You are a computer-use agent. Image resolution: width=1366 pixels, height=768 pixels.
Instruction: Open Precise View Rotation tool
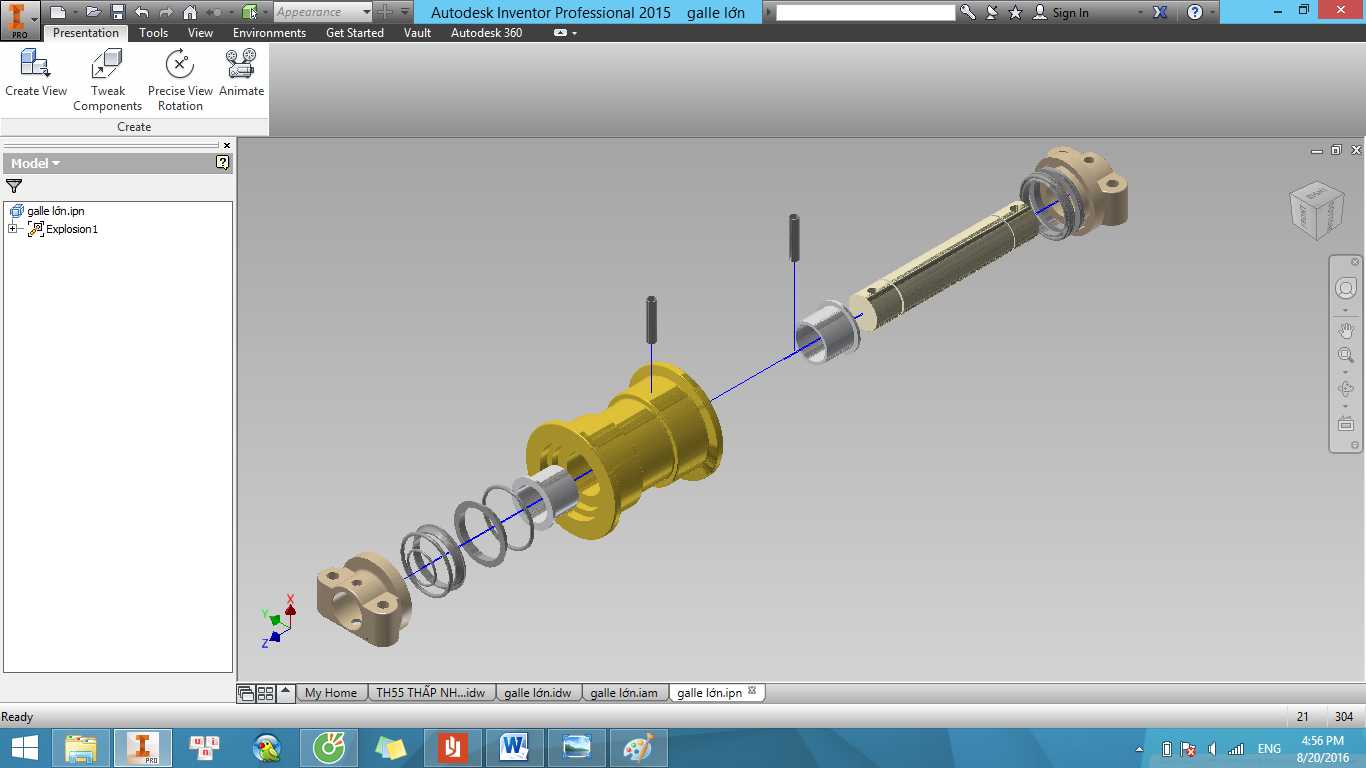[180, 80]
